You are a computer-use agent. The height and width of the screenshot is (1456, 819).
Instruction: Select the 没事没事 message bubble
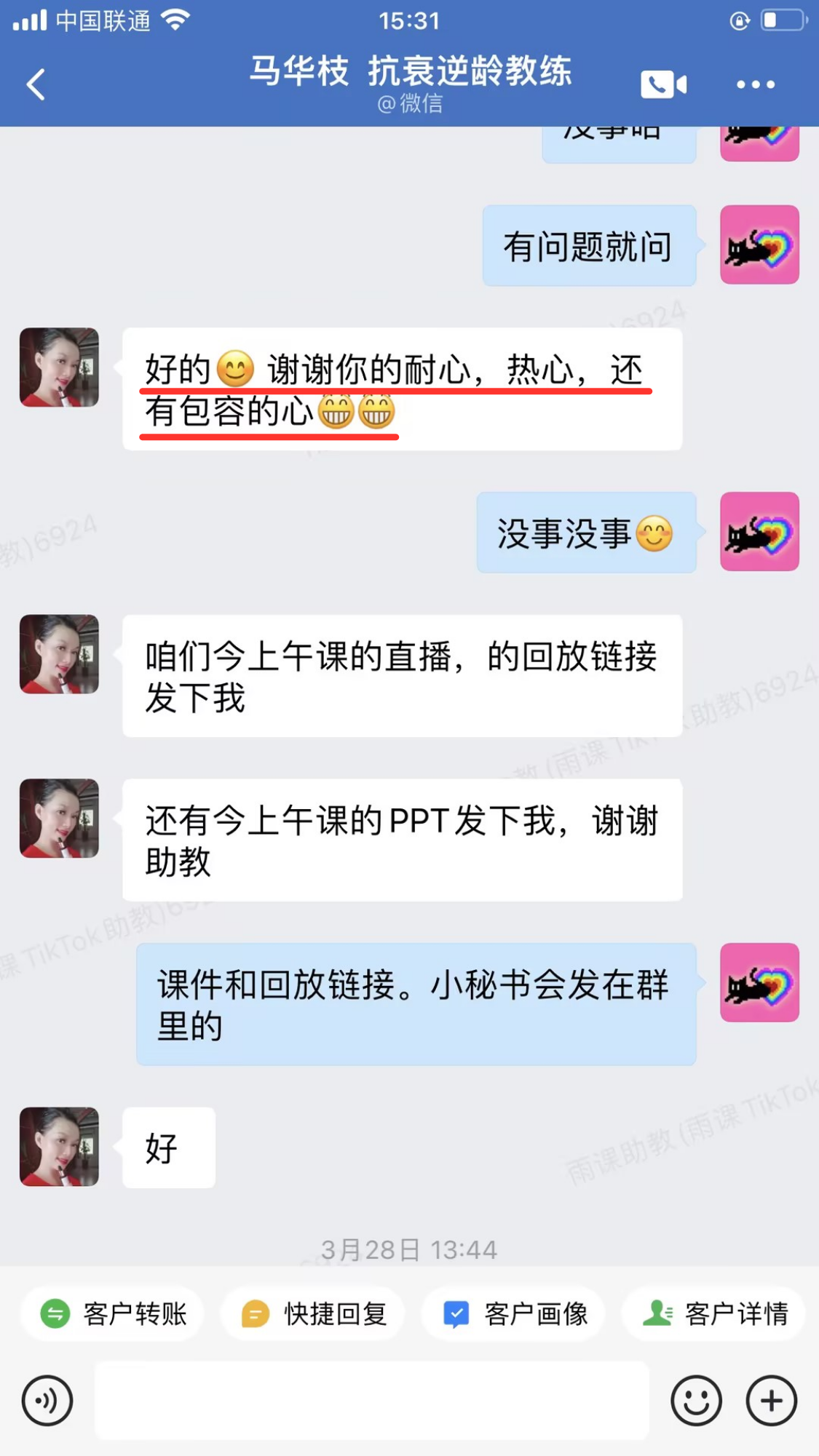click(586, 533)
